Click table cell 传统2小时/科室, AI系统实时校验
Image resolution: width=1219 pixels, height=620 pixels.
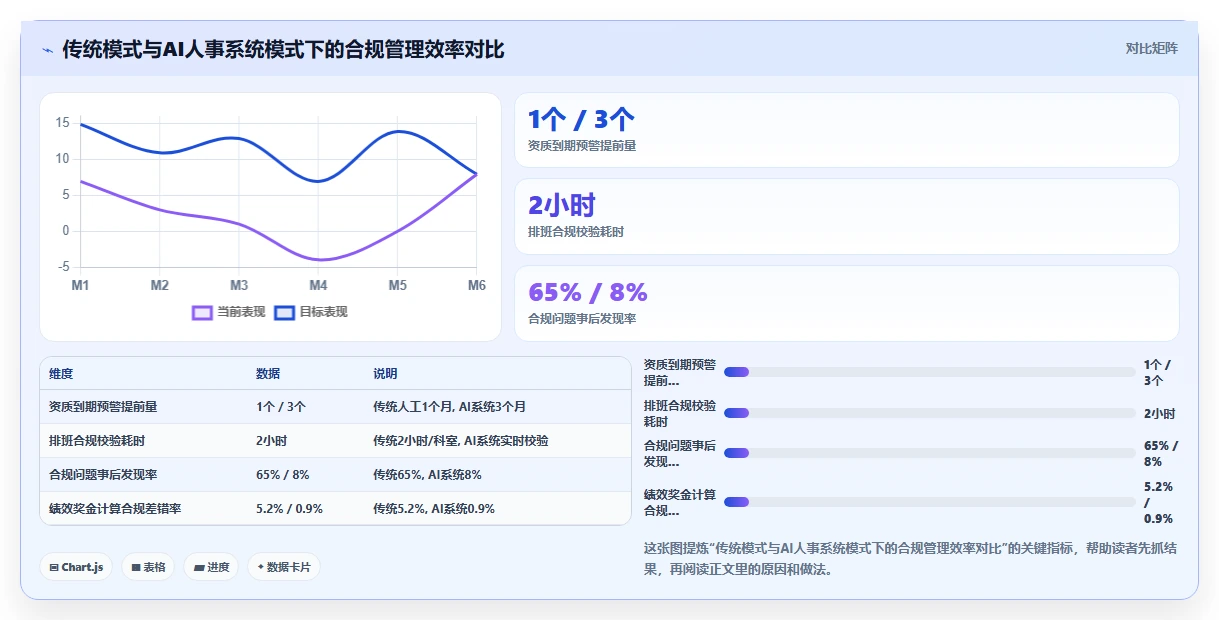[x=461, y=441]
